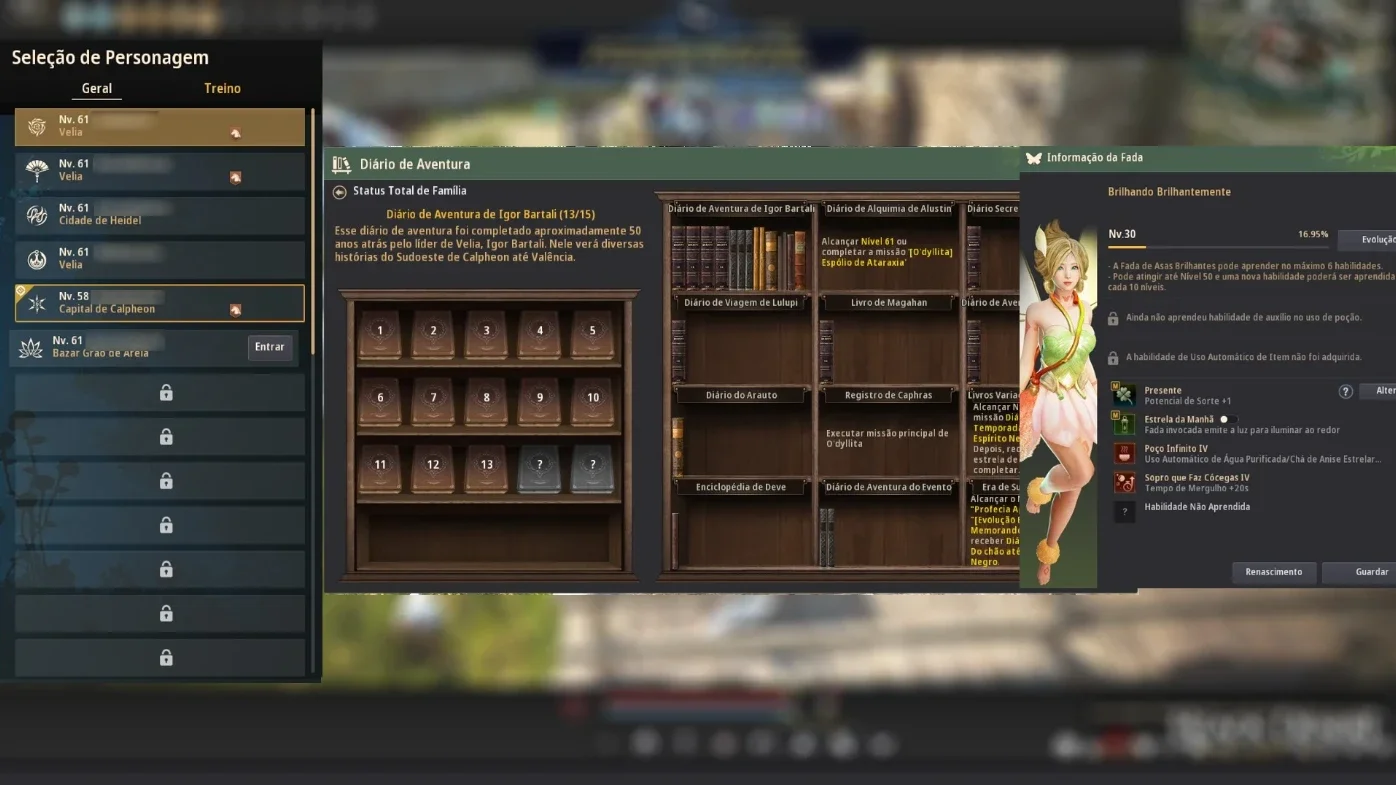
Task: Click the Bazar Grao de Areia class icon
Action: [31, 348]
